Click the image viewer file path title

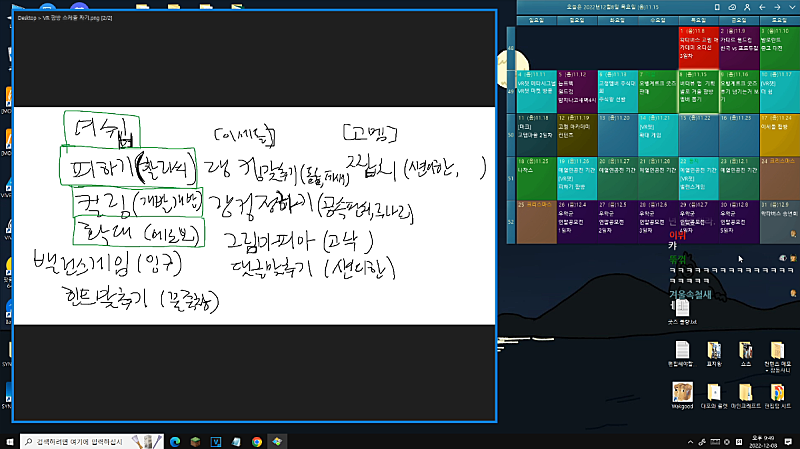[x=65, y=18]
